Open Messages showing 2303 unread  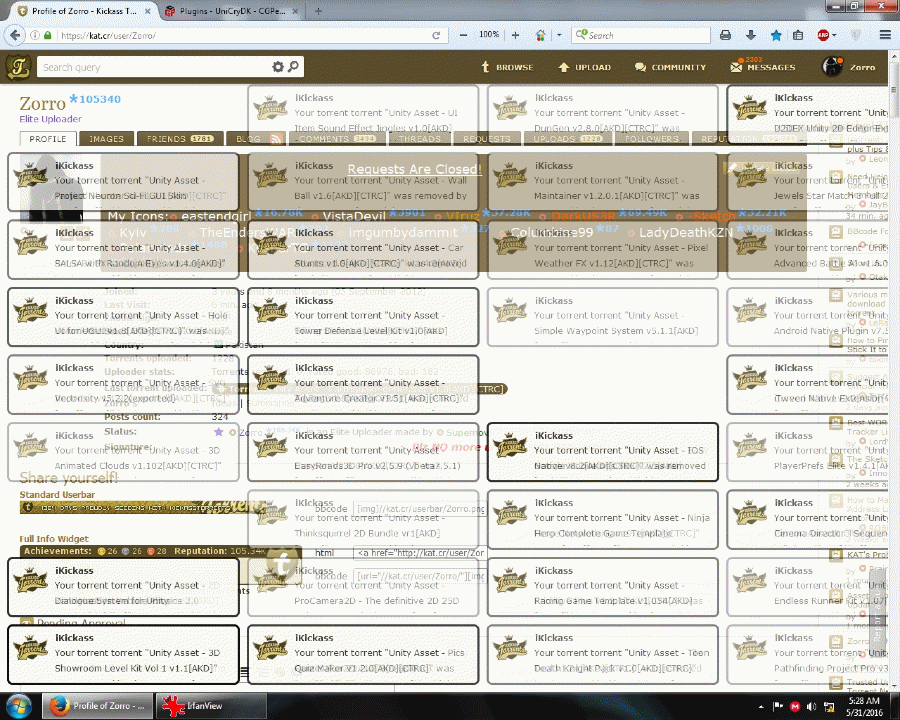[x=763, y=67]
